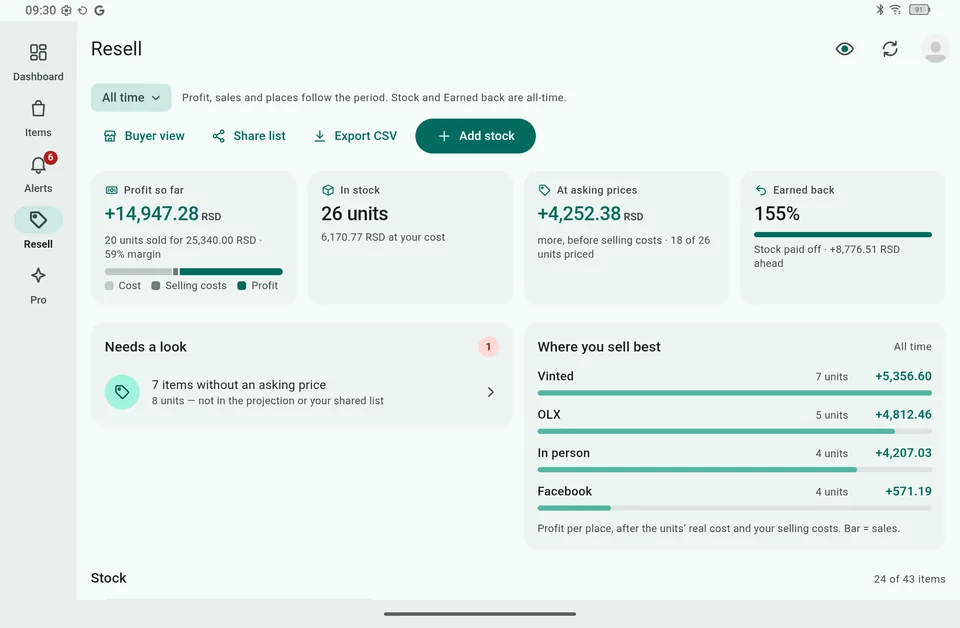Click the settings gear in status bar
960x628 pixels.
[67, 10]
